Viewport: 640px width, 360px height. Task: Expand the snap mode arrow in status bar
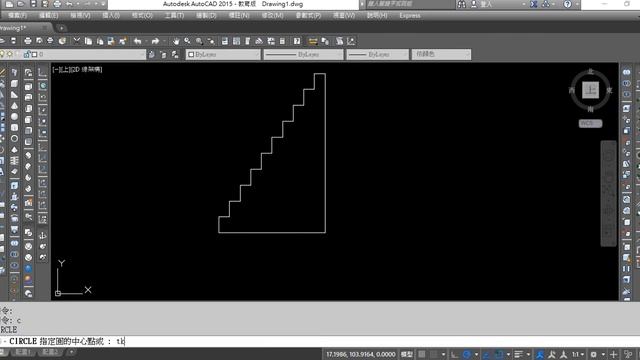443,354
